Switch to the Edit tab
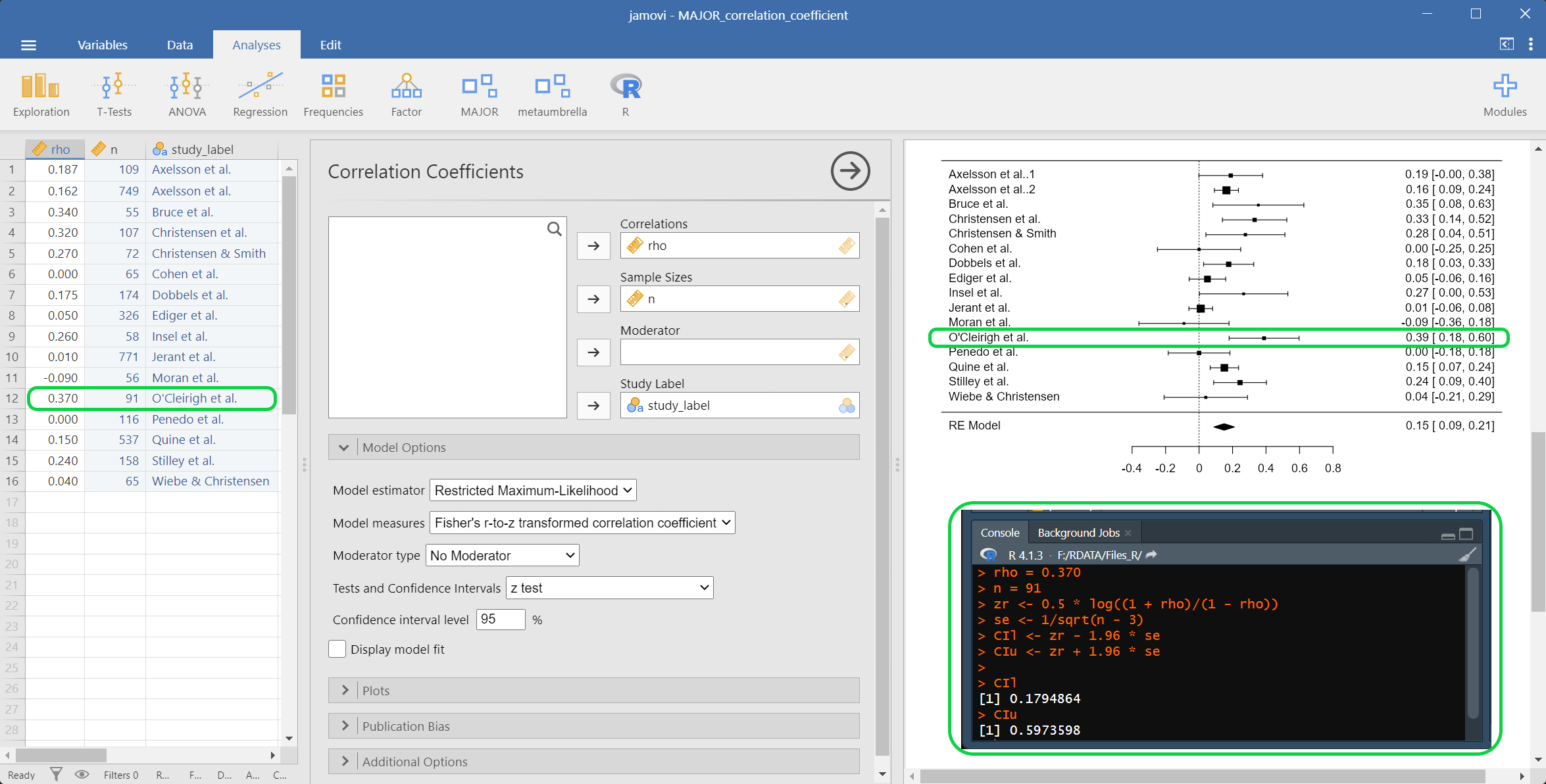Image resolution: width=1546 pixels, height=784 pixels. tap(330, 45)
